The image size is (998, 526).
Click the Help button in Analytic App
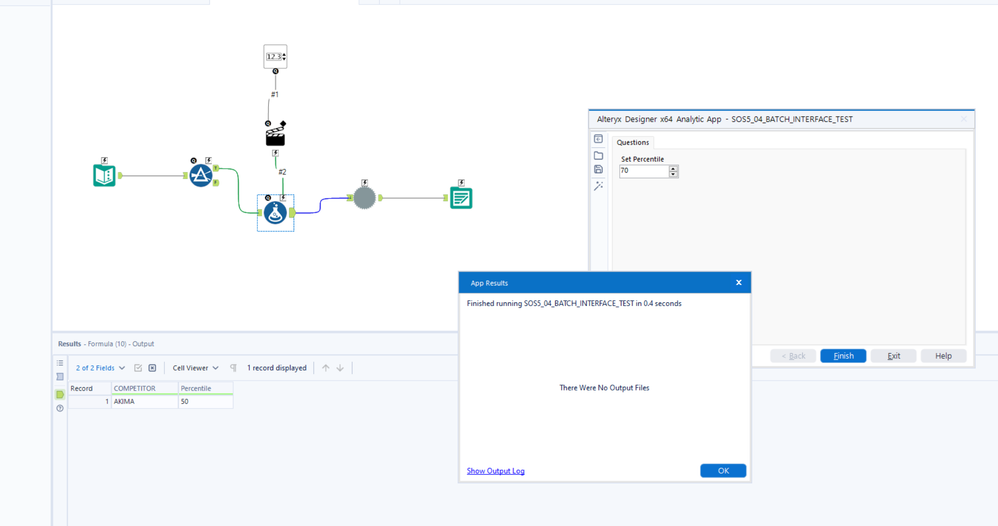point(943,356)
